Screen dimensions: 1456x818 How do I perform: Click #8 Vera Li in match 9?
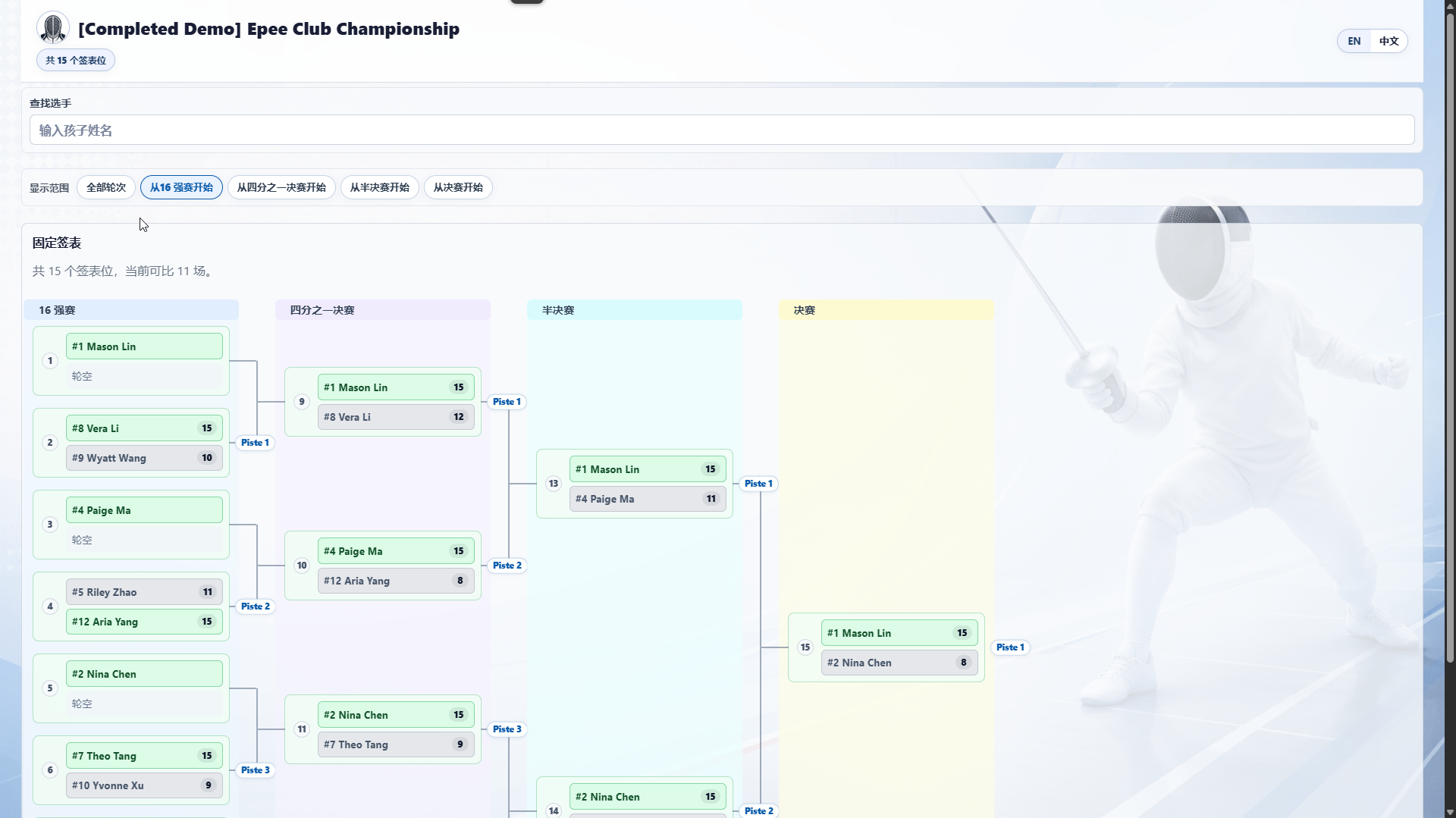[396, 417]
